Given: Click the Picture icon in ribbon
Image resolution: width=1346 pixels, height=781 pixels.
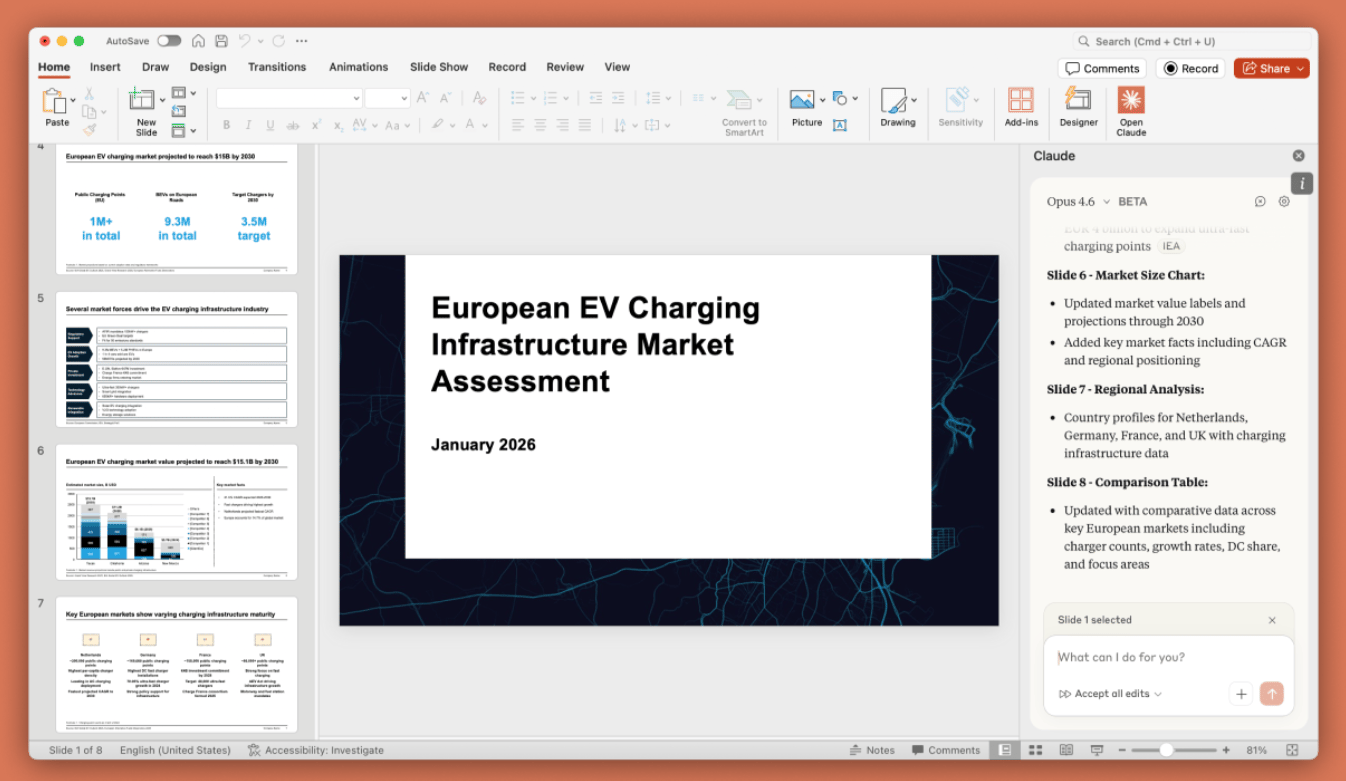Looking at the screenshot, I should click(x=802, y=101).
